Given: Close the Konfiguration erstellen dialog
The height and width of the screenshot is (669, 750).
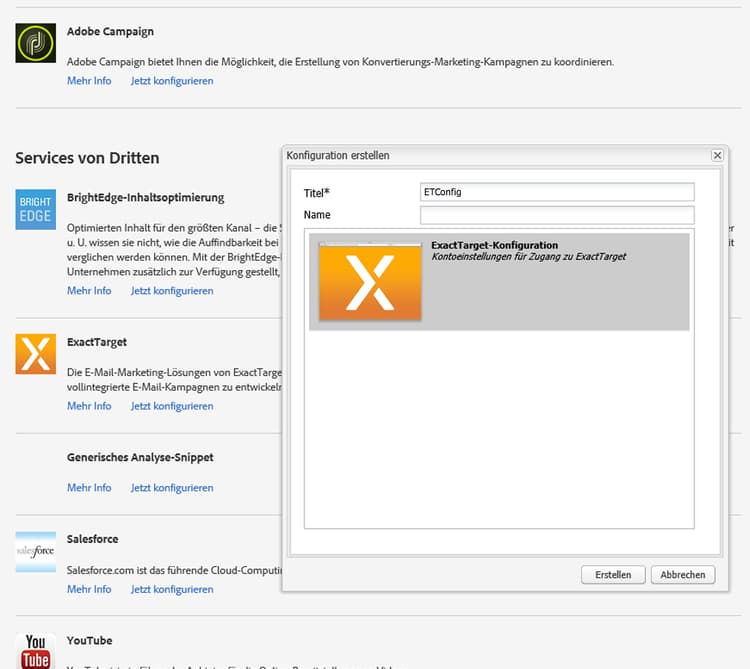Looking at the screenshot, I should coord(717,155).
